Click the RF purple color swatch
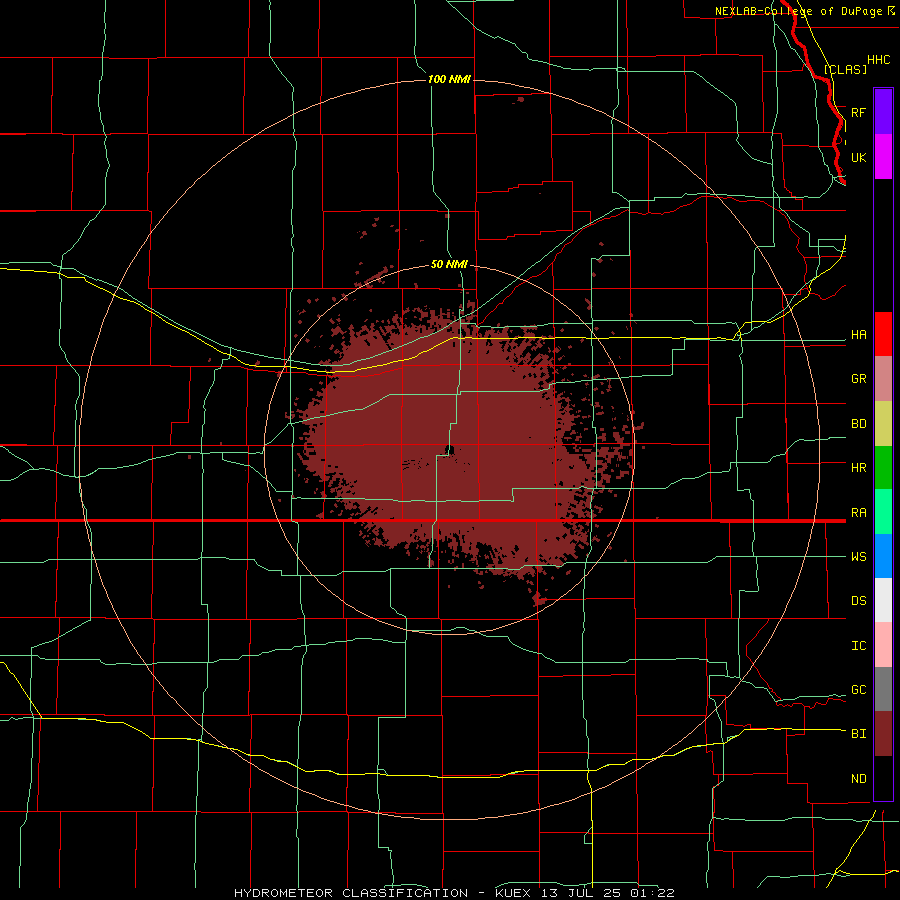 [x=883, y=112]
